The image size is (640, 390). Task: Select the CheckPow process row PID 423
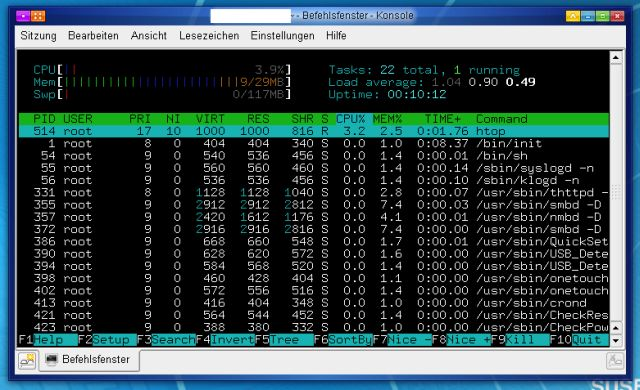pos(314,327)
